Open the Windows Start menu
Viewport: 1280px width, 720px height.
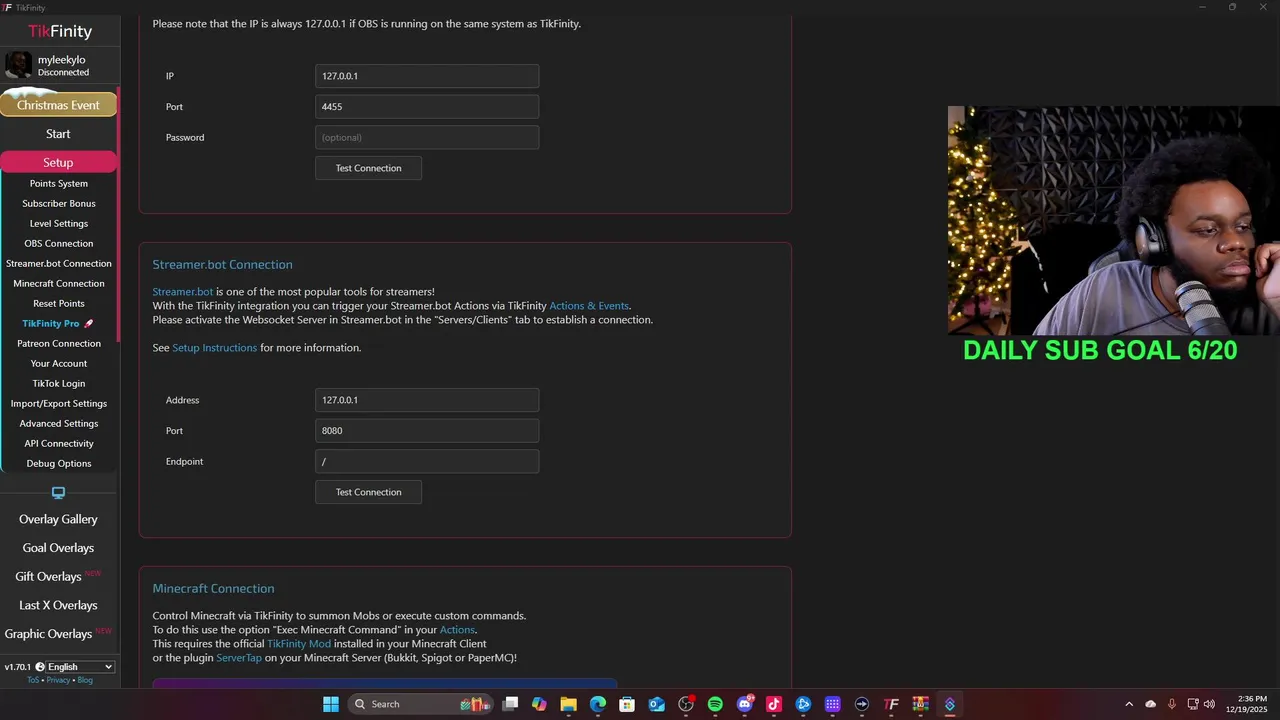click(x=331, y=704)
